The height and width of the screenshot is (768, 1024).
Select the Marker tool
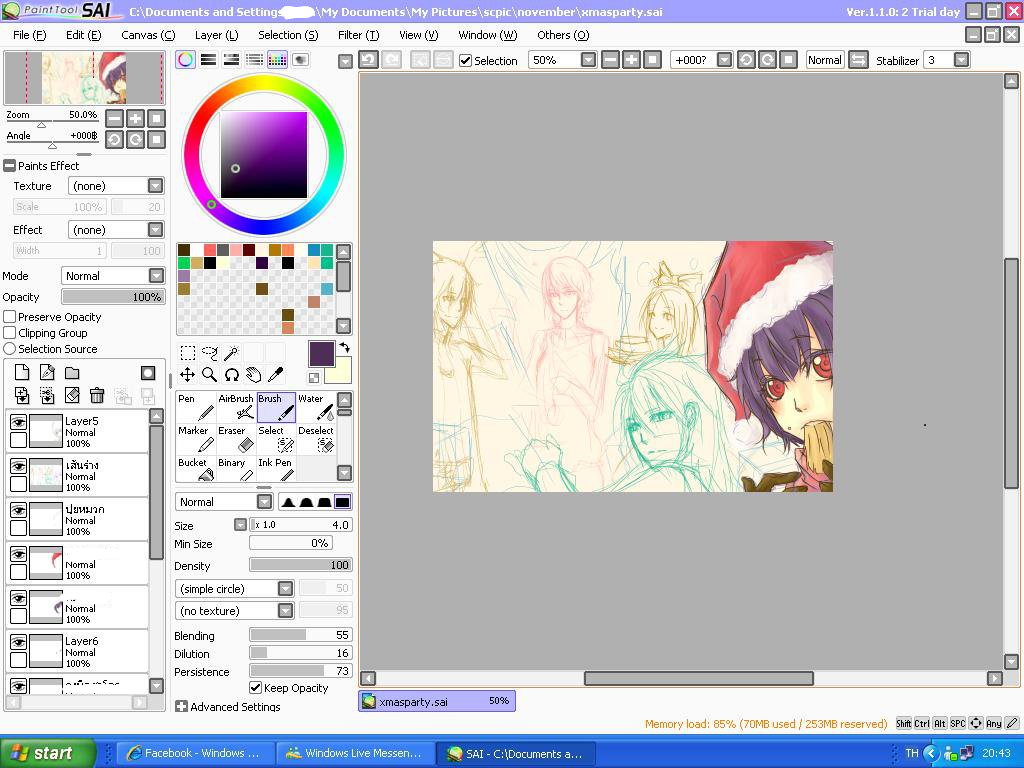(196, 439)
